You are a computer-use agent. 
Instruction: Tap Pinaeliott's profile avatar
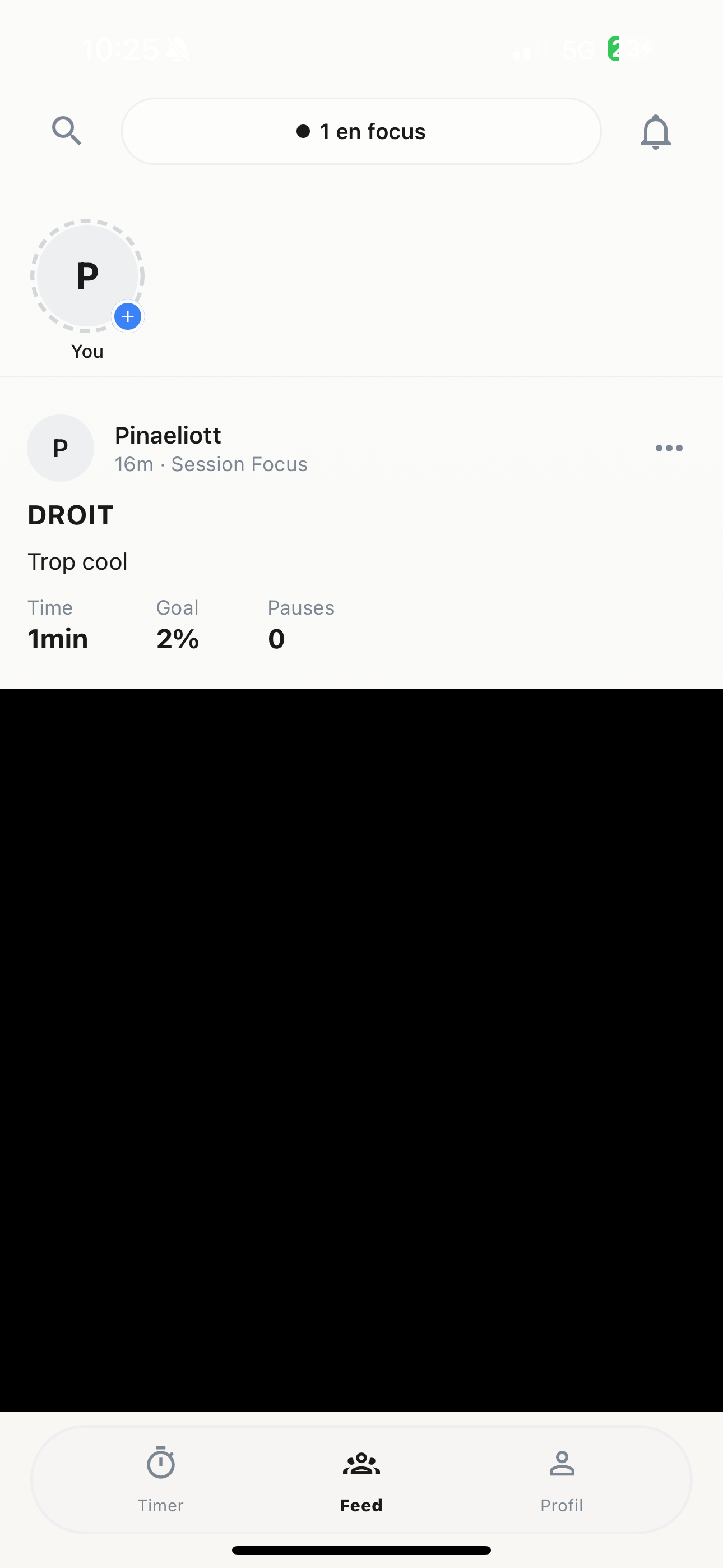pos(61,448)
